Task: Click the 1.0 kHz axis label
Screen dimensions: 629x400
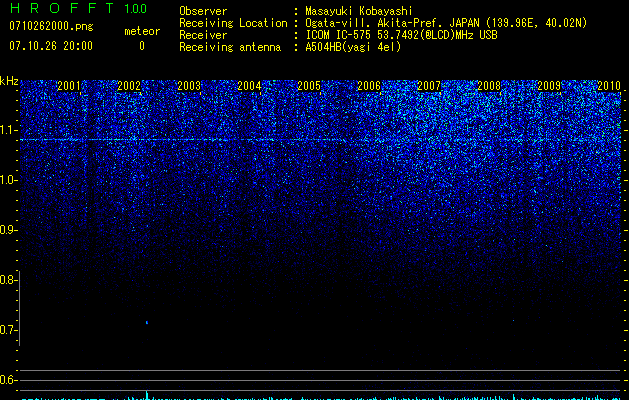Action: tap(7, 180)
